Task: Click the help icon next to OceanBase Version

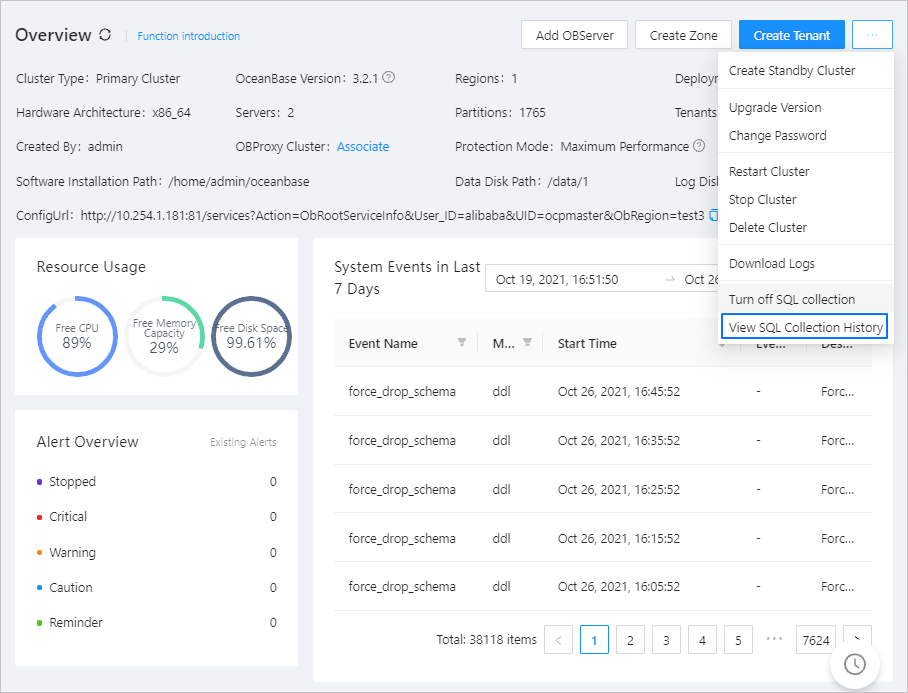Action: 389,77
